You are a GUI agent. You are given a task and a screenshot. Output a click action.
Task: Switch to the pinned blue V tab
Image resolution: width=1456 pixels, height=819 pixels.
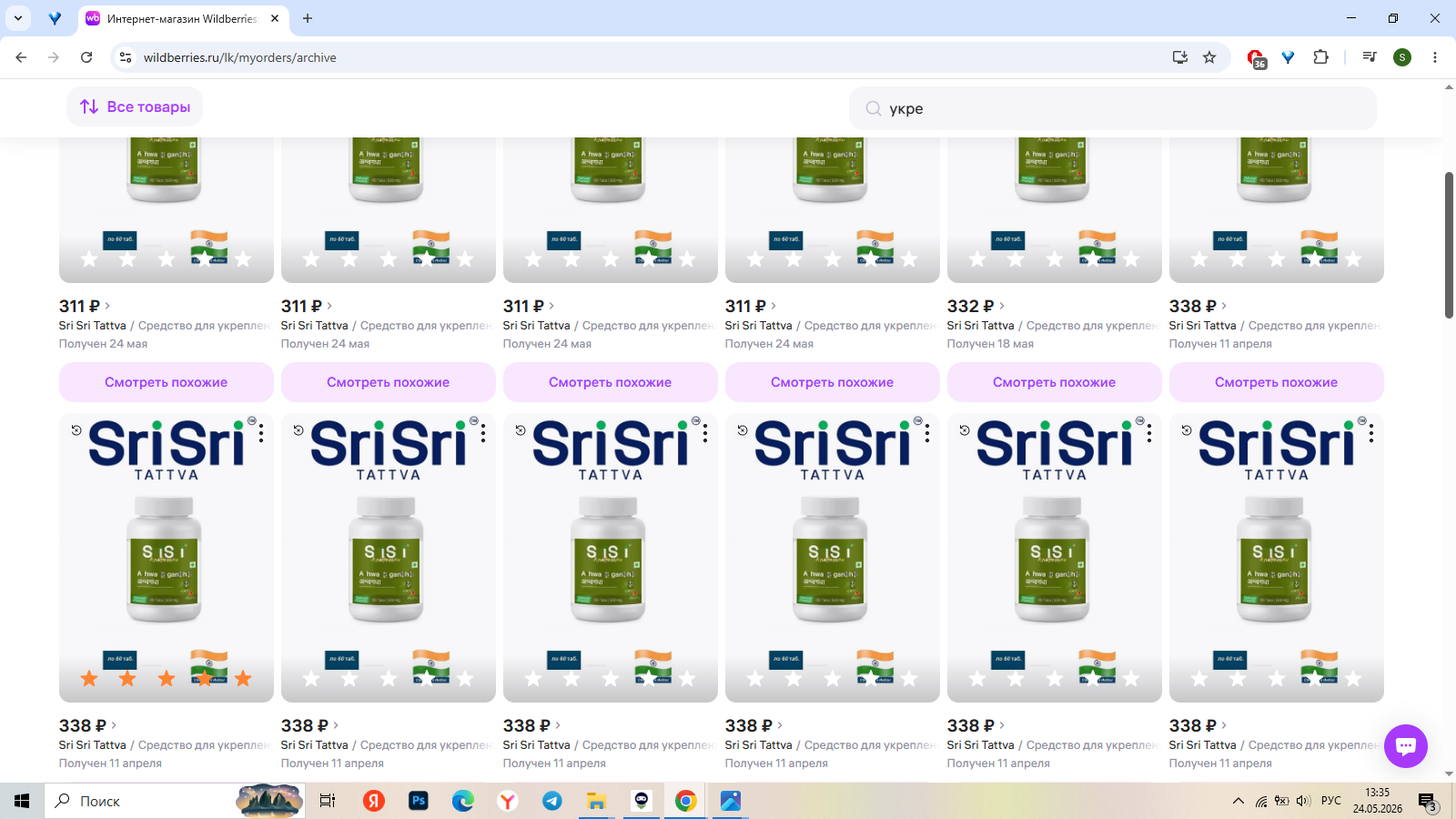coord(56,18)
